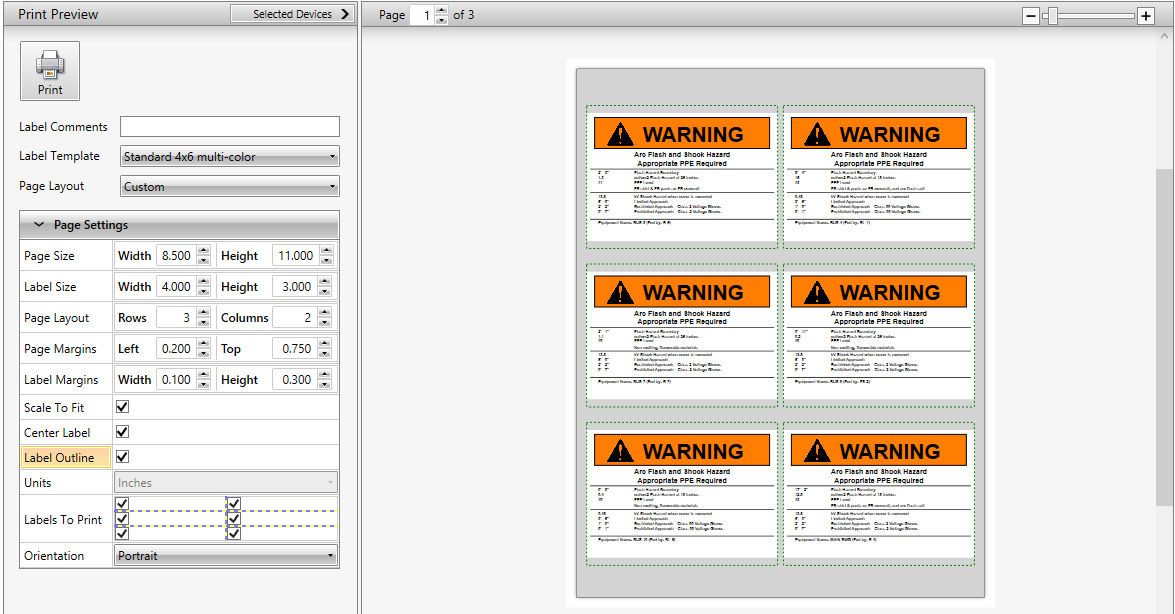Screen dimensions: 1175x614
Task: Click the Label Comments text field
Action: point(229,127)
